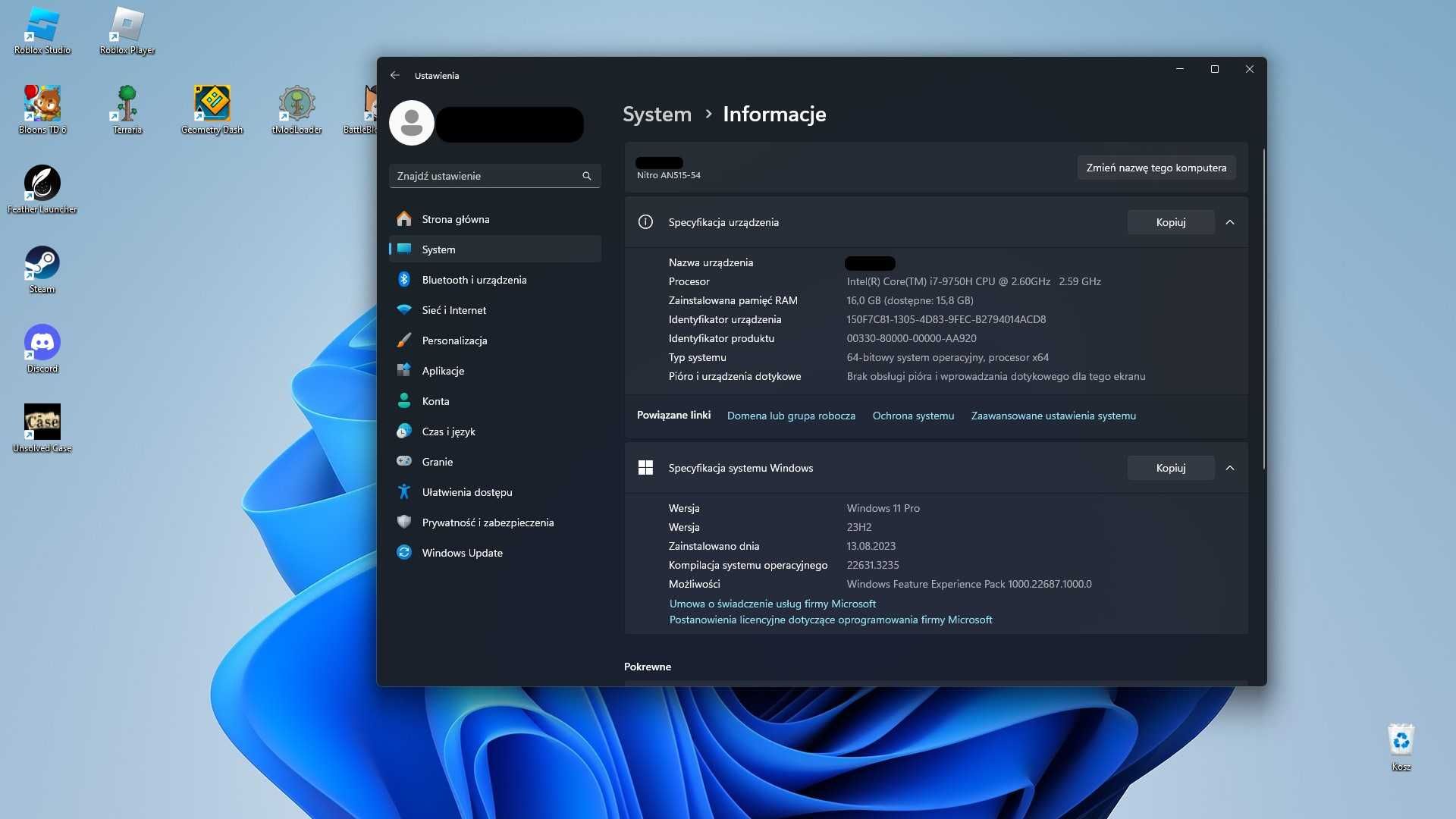1456x819 pixels.
Task: Collapse Specyfikacja urządzenia section chevron
Action: [1230, 222]
